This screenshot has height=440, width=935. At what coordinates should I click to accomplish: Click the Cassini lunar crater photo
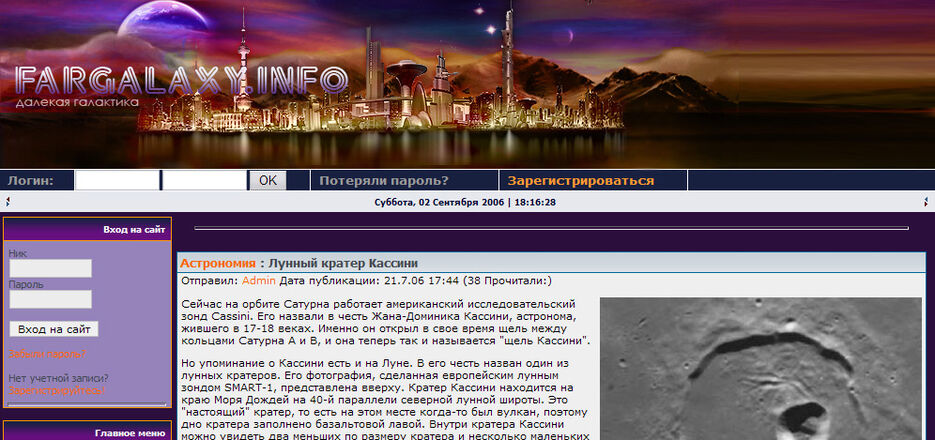(760, 368)
